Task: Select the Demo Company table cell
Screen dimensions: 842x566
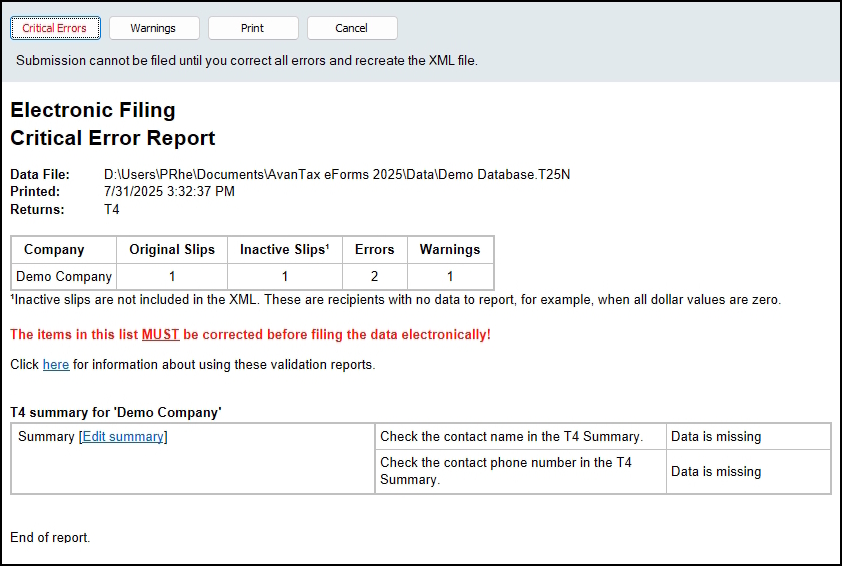Action: pos(64,276)
